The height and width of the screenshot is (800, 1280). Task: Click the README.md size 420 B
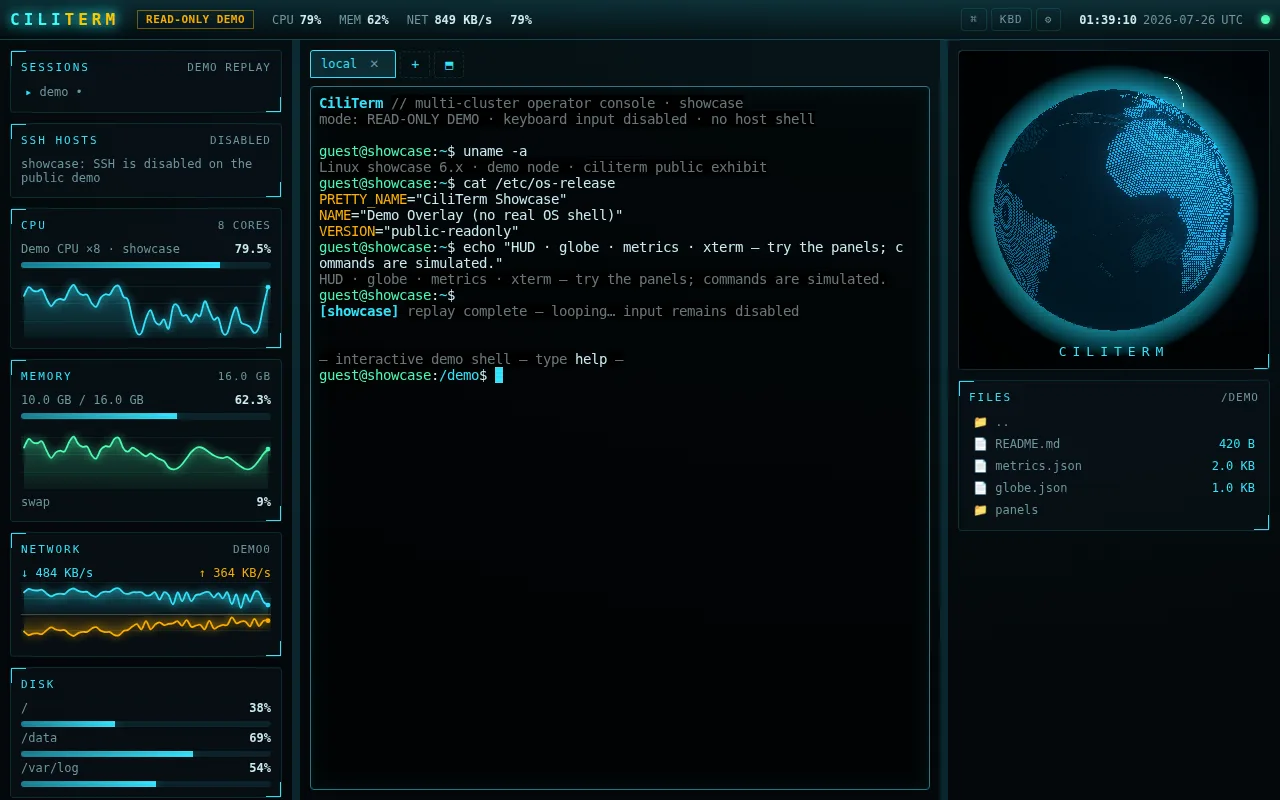[x=1236, y=444]
